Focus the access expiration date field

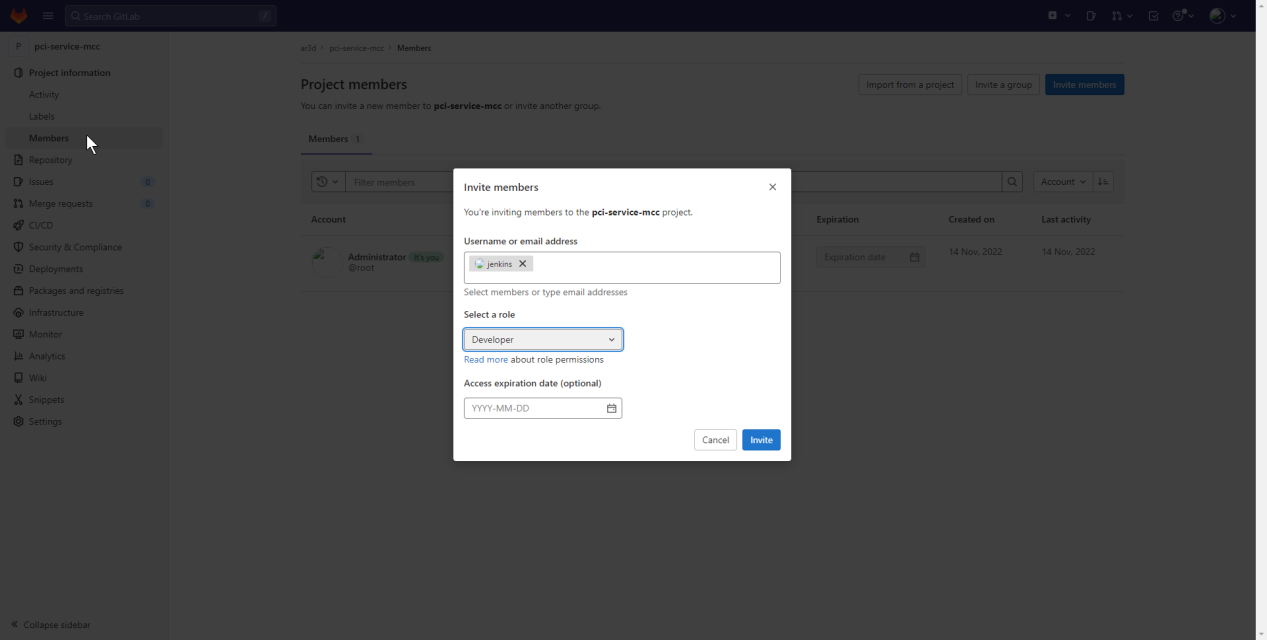point(535,408)
